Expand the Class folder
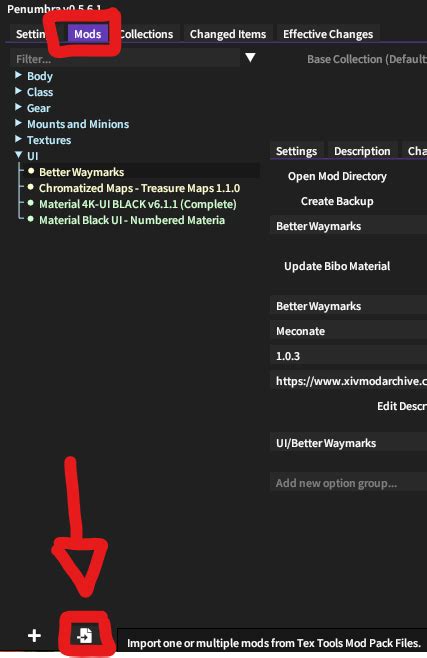The height and width of the screenshot is (658, 427). (18, 91)
